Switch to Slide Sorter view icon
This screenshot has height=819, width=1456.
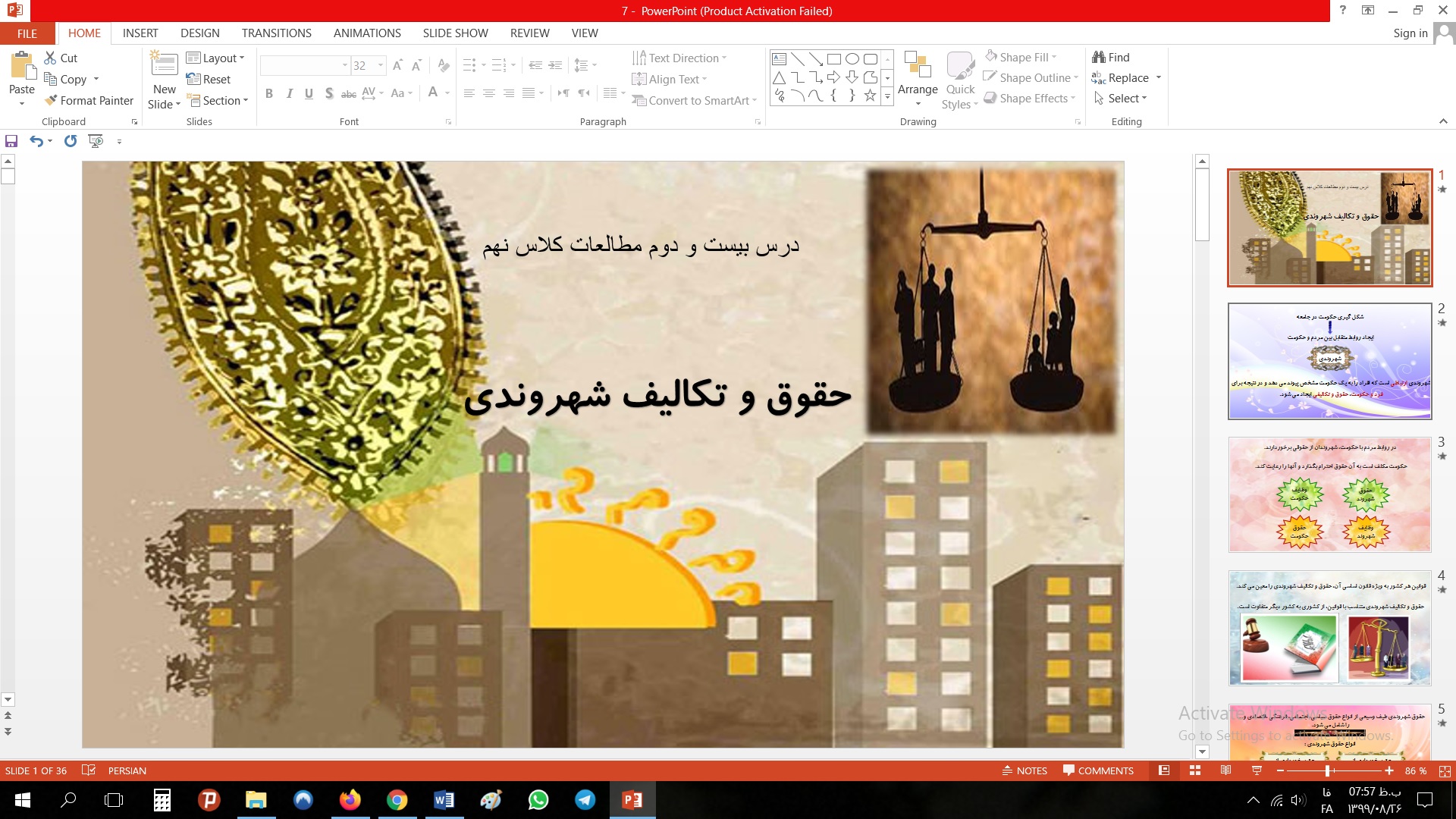pyautogui.click(x=1195, y=770)
